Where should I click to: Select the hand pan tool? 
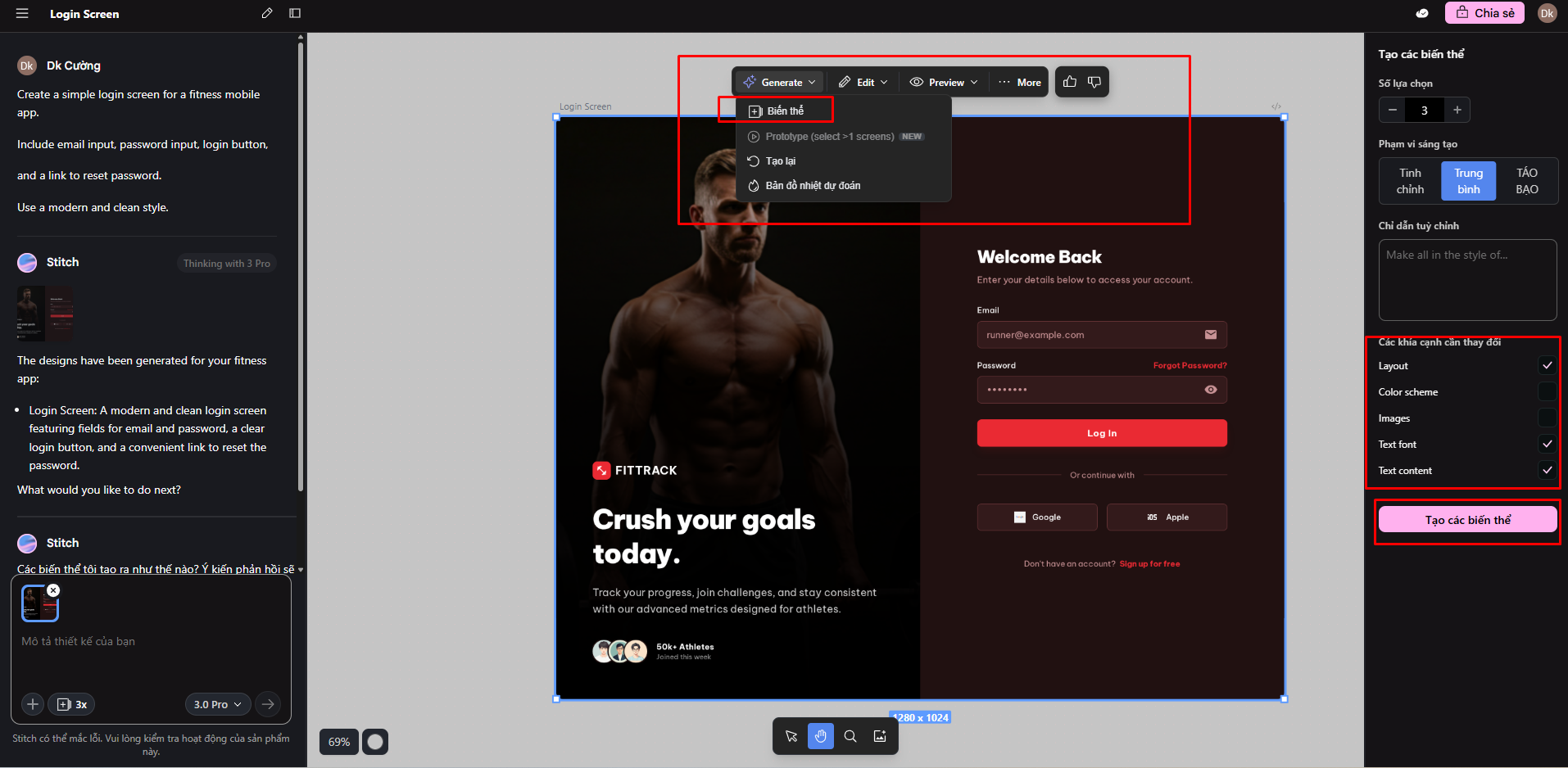tap(820, 736)
